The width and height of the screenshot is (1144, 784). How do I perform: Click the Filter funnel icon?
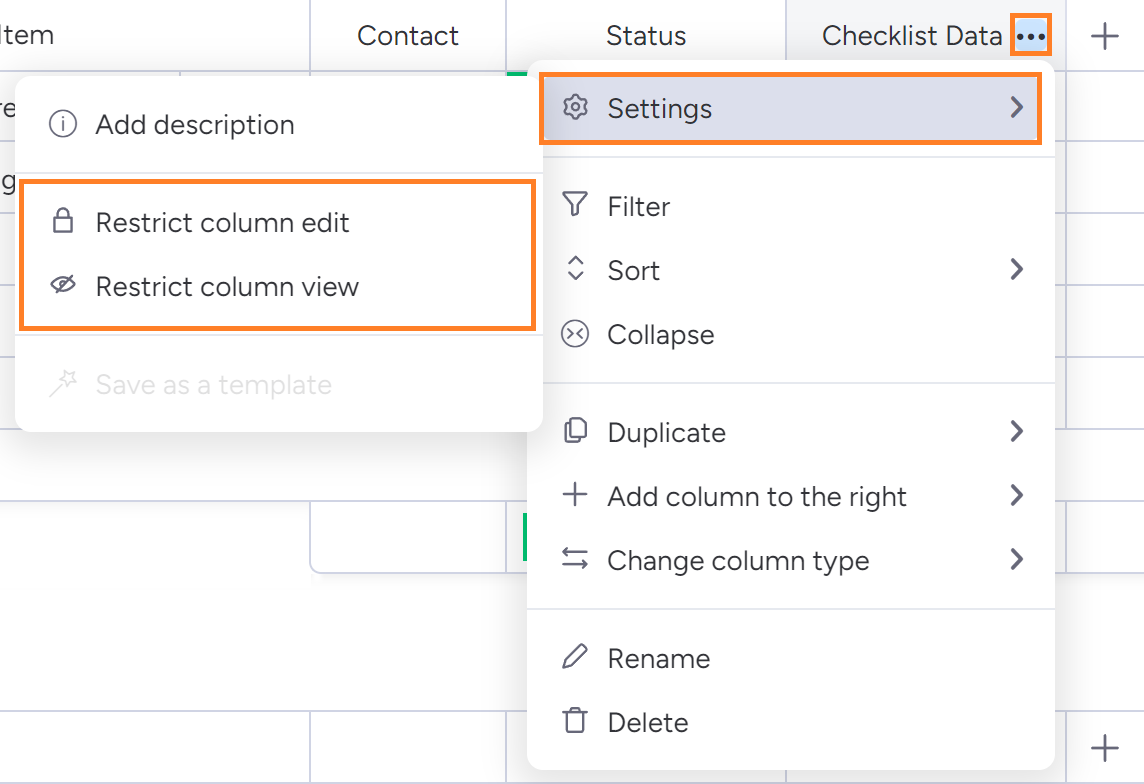575,206
